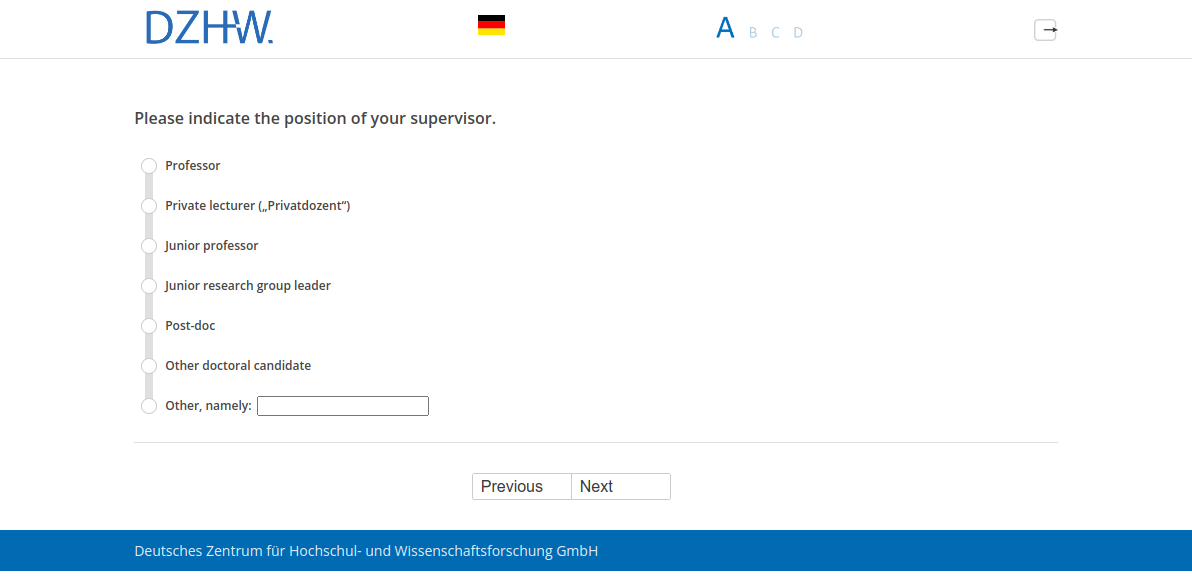Switch language via the German flag

click(491, 25)
